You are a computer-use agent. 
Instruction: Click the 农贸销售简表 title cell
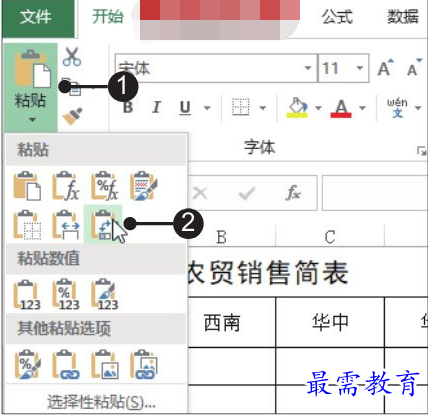pyautogui.click(x=269, y=273)
